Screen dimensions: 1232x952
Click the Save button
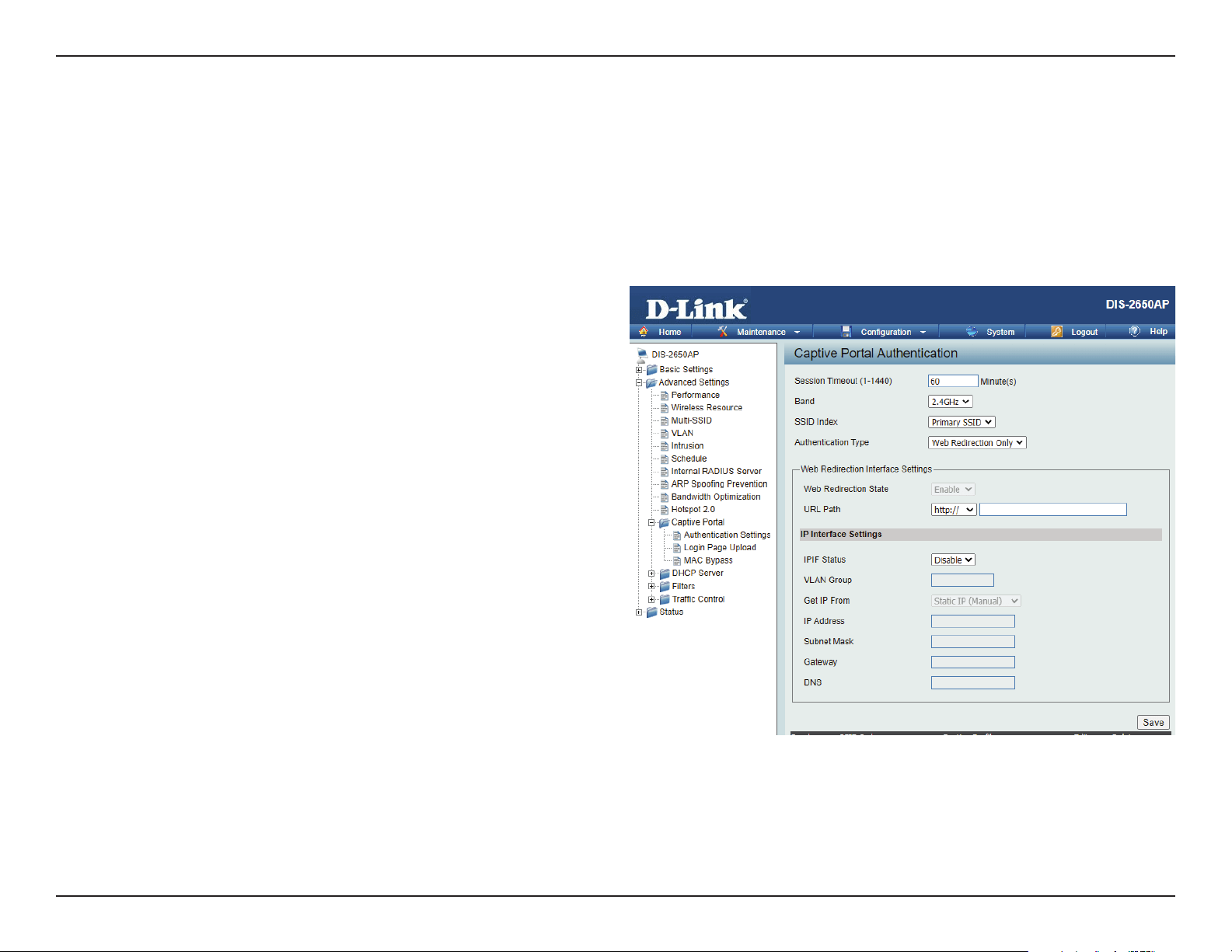(1153, 723)
